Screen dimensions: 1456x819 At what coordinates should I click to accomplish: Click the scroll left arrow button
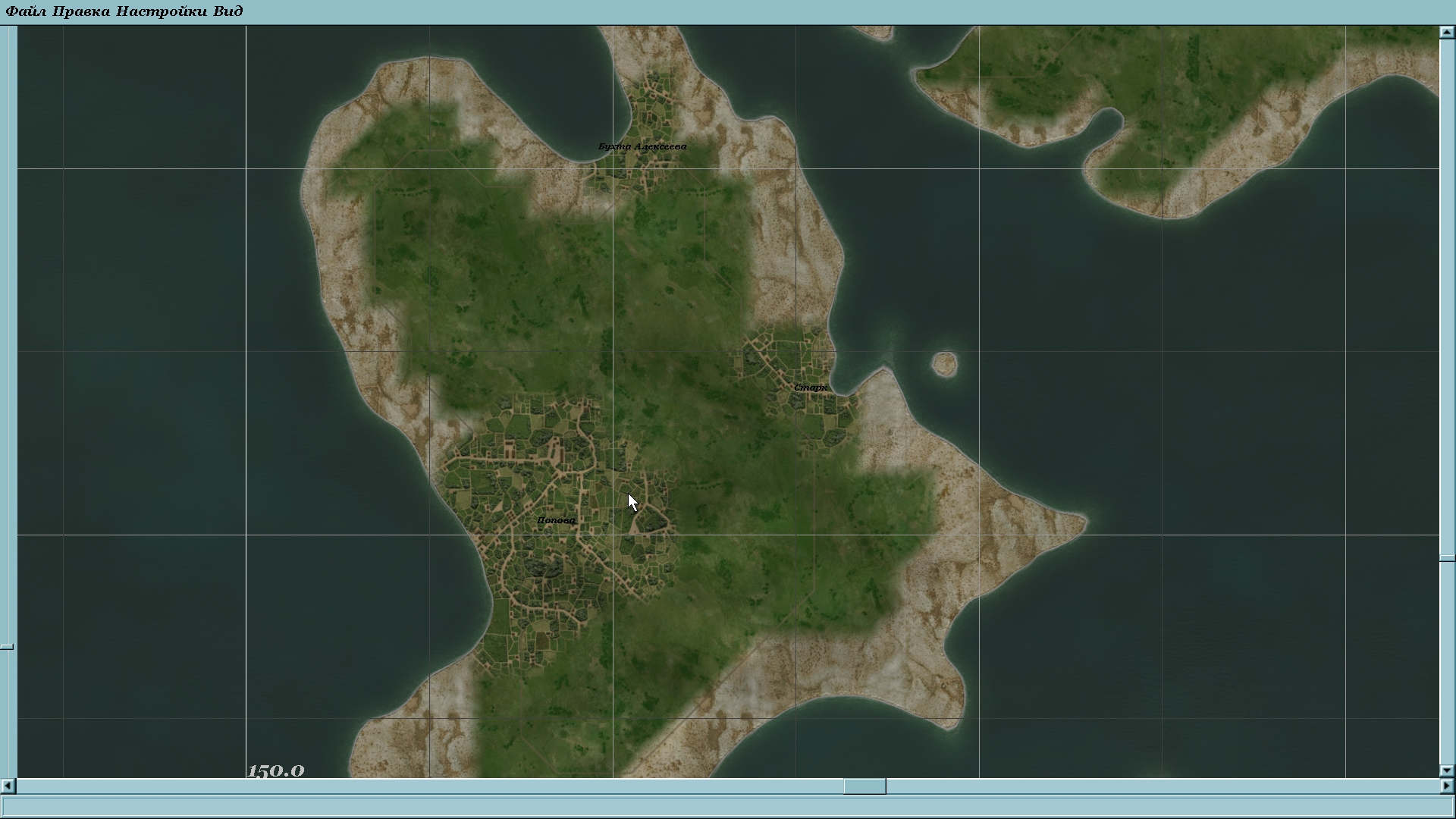(x=8, y=786)
